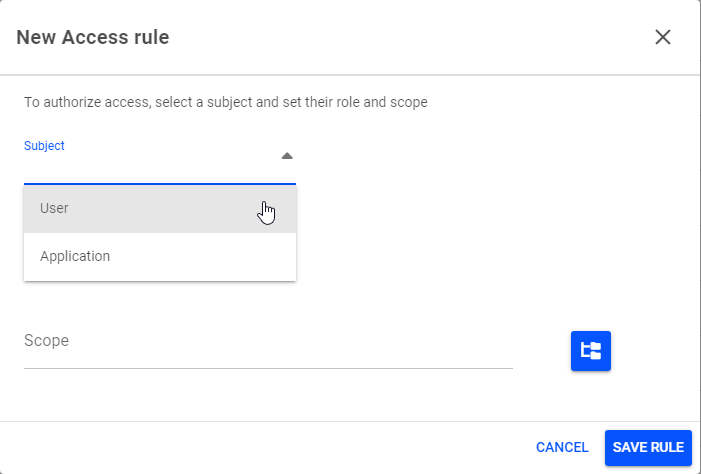Click the upward triangle in Subject

(287, 156)
